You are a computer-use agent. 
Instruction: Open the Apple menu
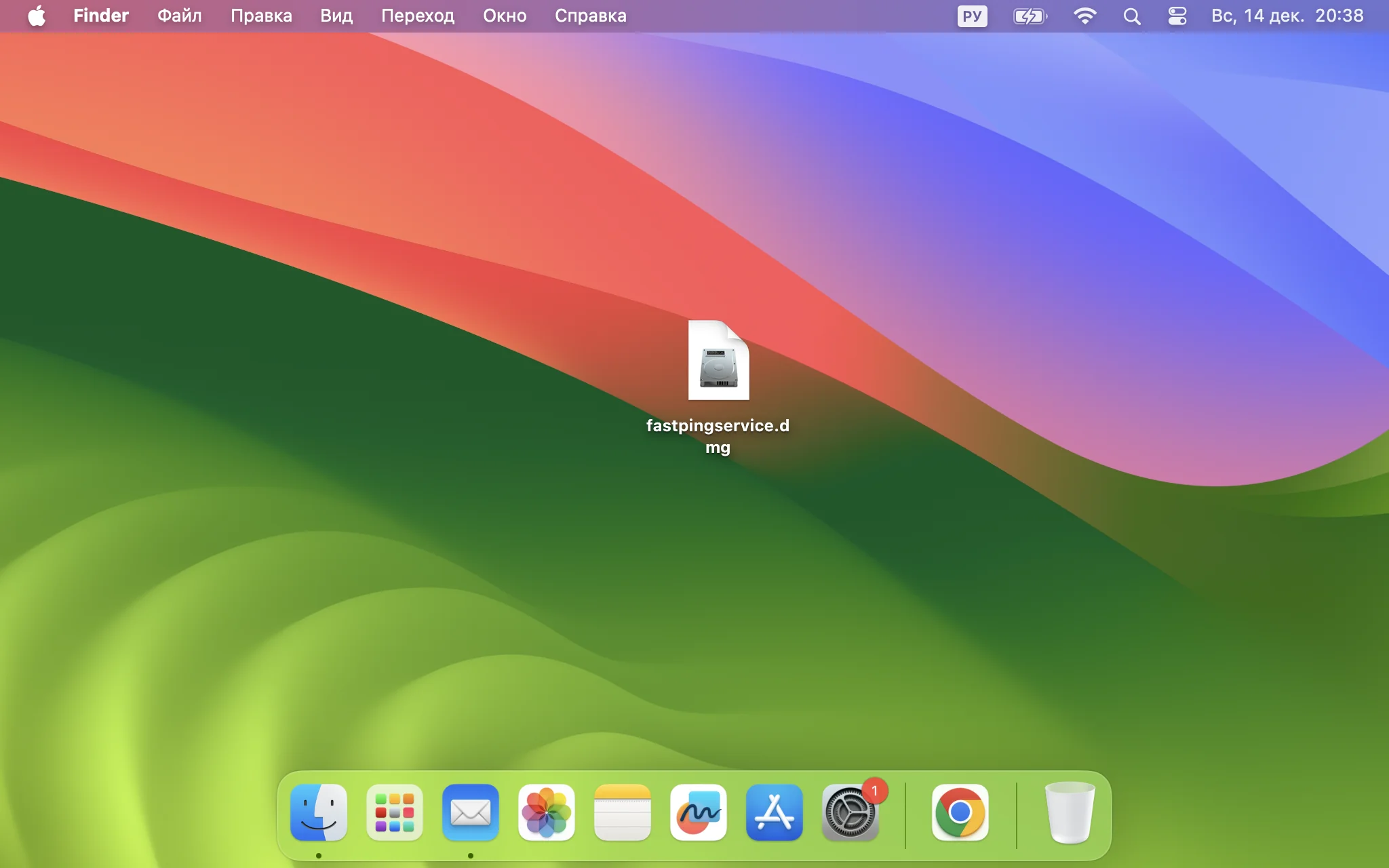tap(37, 16)
